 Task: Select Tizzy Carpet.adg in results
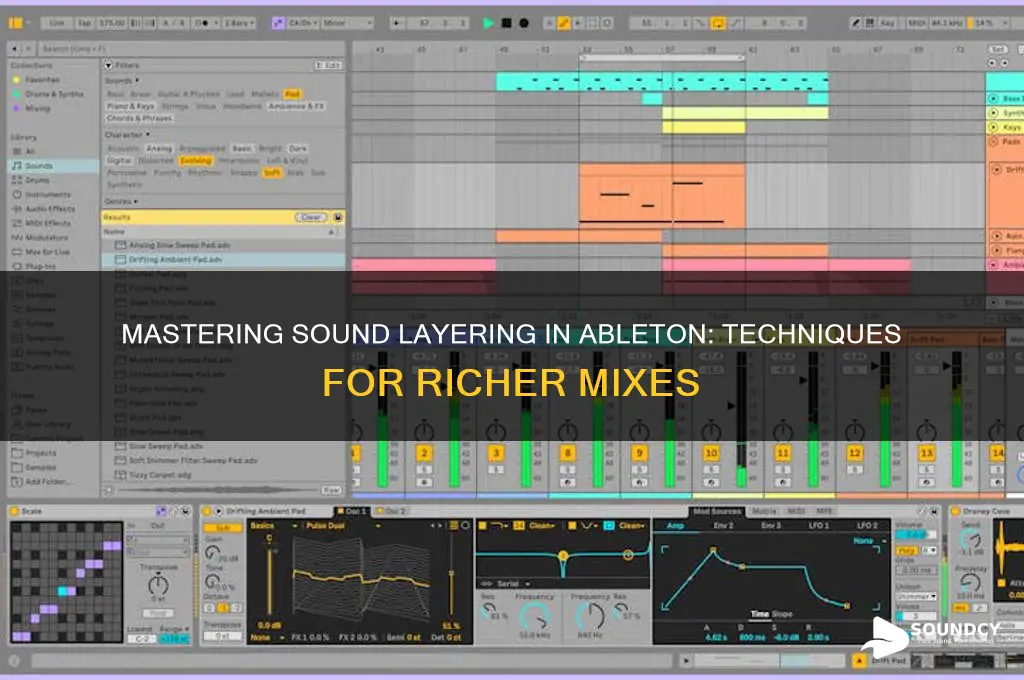point(223,475)
